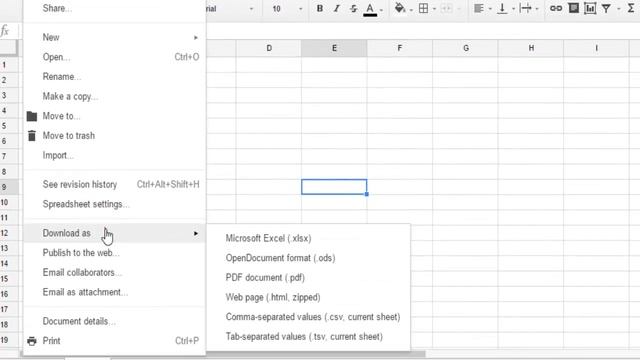Select column H header
Image resolution: width=640 pixels, height=360 pixels.
(x=531, y=48)
